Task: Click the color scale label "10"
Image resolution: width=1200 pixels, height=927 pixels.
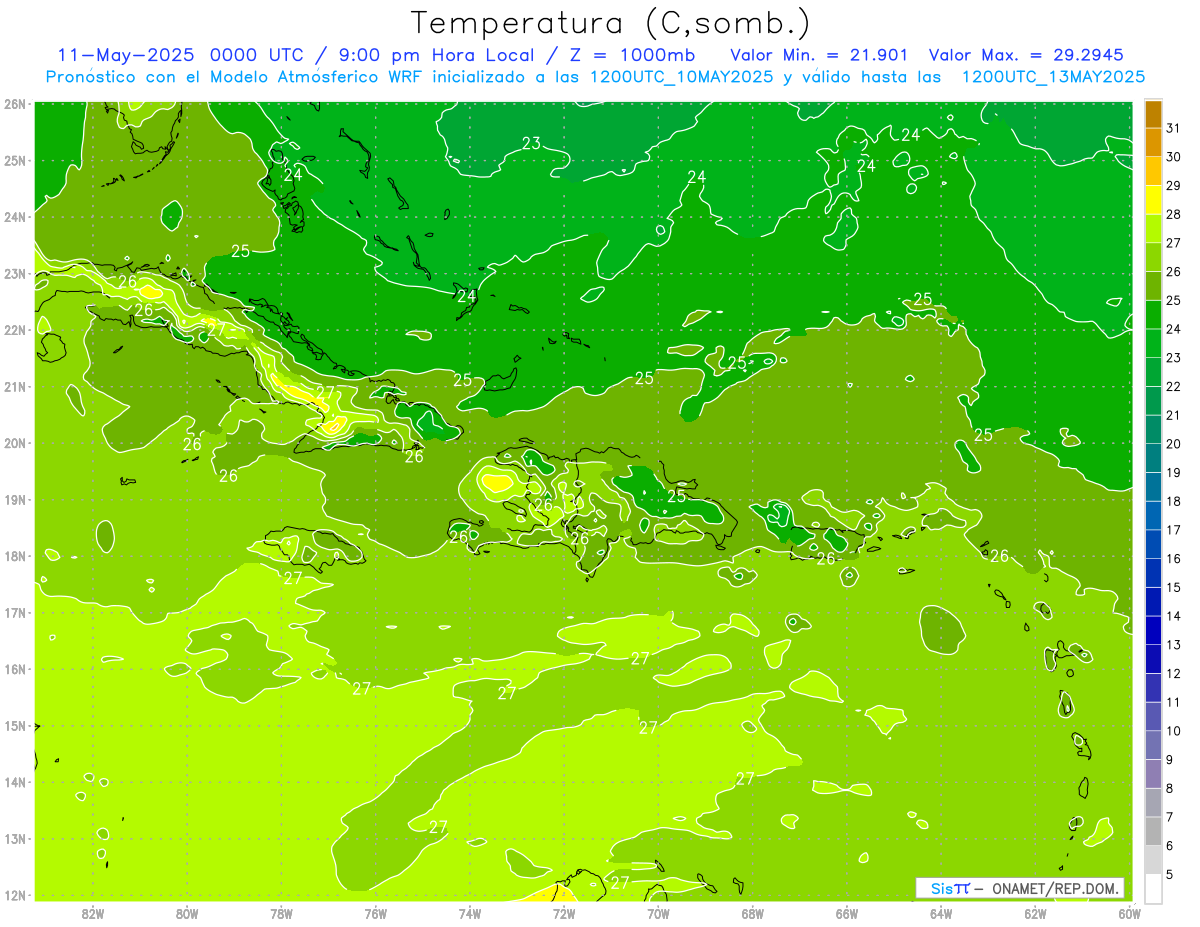Action: pyautogui.click(x=1173, y=732)
